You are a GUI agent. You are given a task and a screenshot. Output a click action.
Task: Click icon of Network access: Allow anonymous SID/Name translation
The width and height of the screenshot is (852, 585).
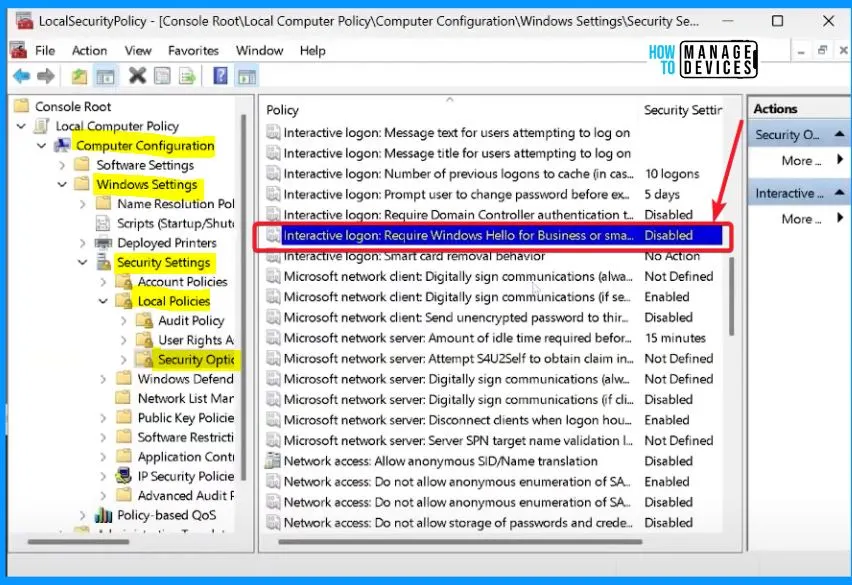[273, 461]
